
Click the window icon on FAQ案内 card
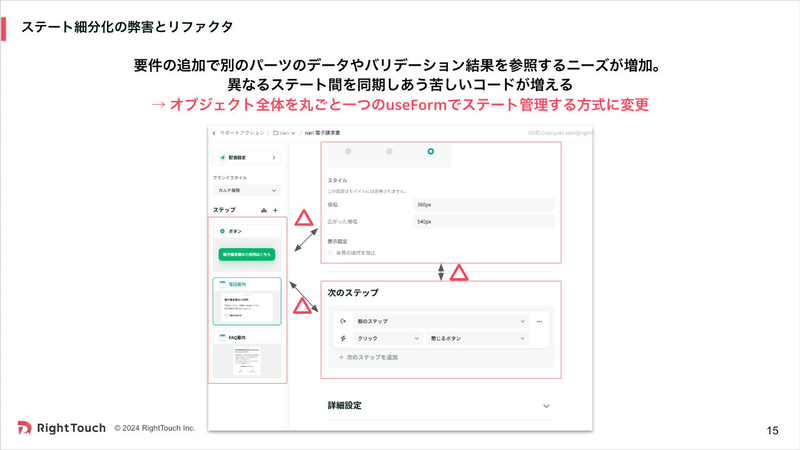click(222, 337)
